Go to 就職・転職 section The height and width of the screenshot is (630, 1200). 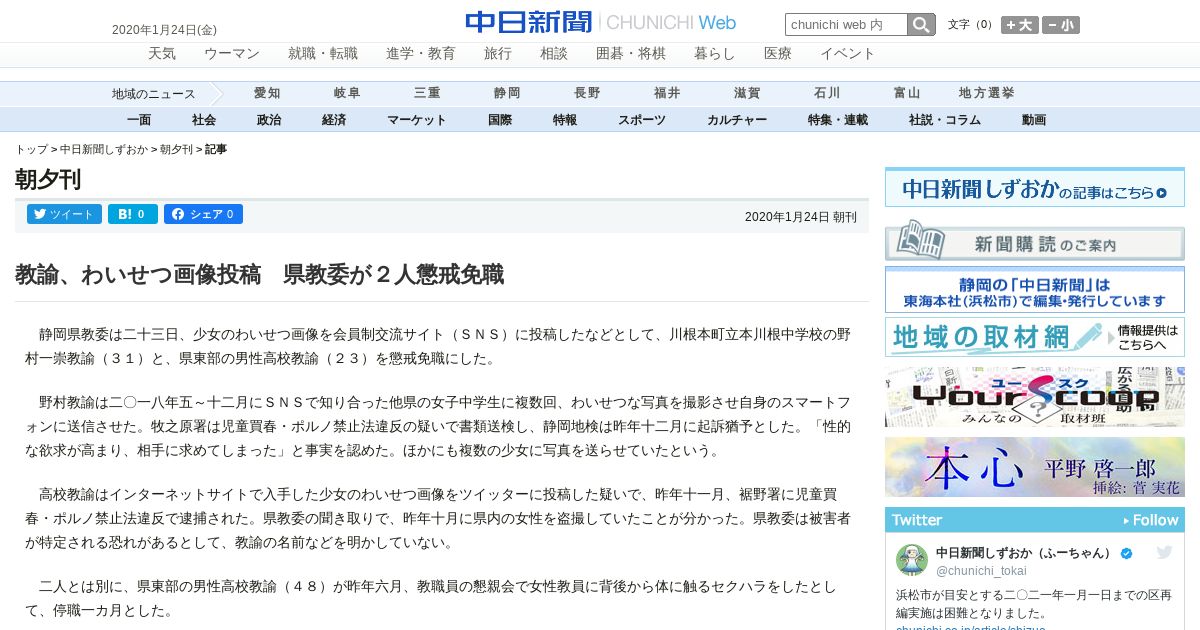[323, 54]
